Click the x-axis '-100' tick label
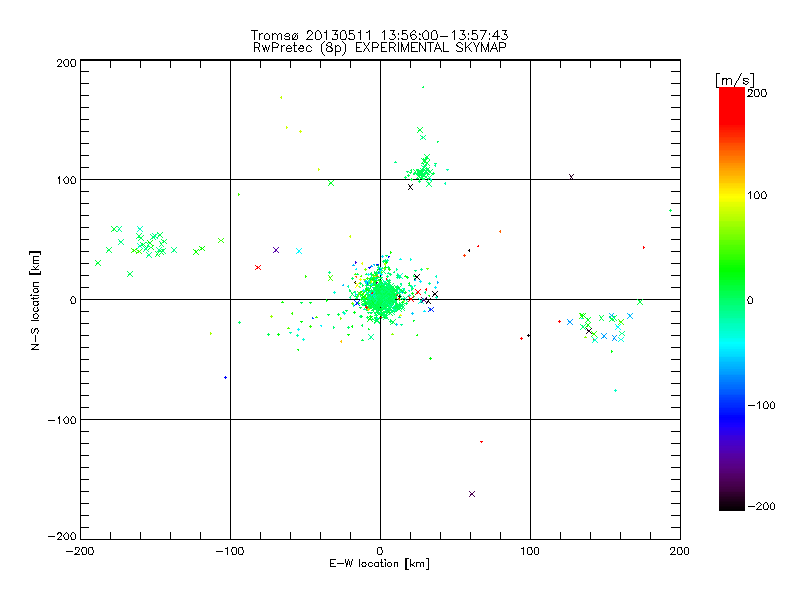 coord(230,551)
